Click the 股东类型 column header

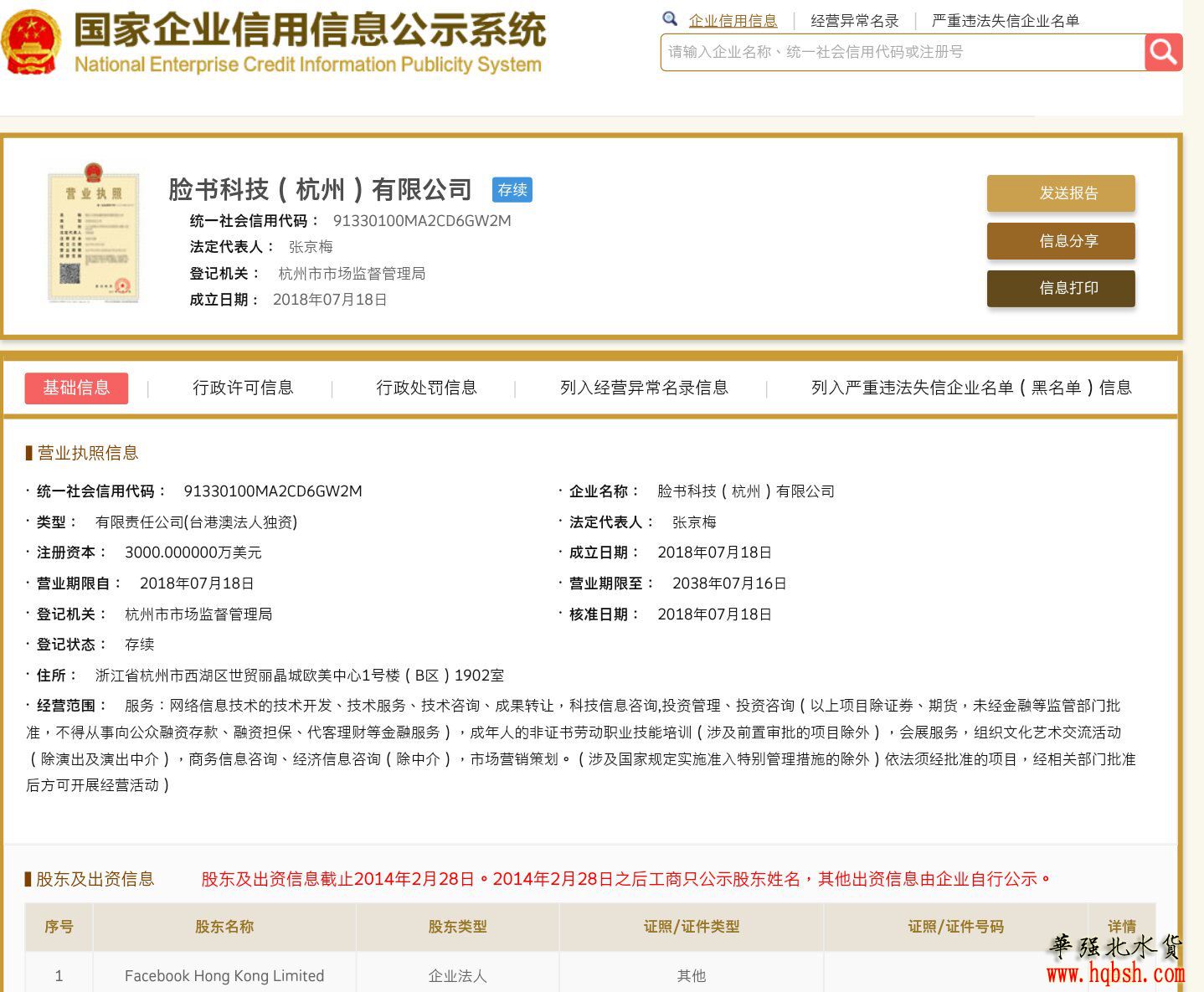point(457,927)
